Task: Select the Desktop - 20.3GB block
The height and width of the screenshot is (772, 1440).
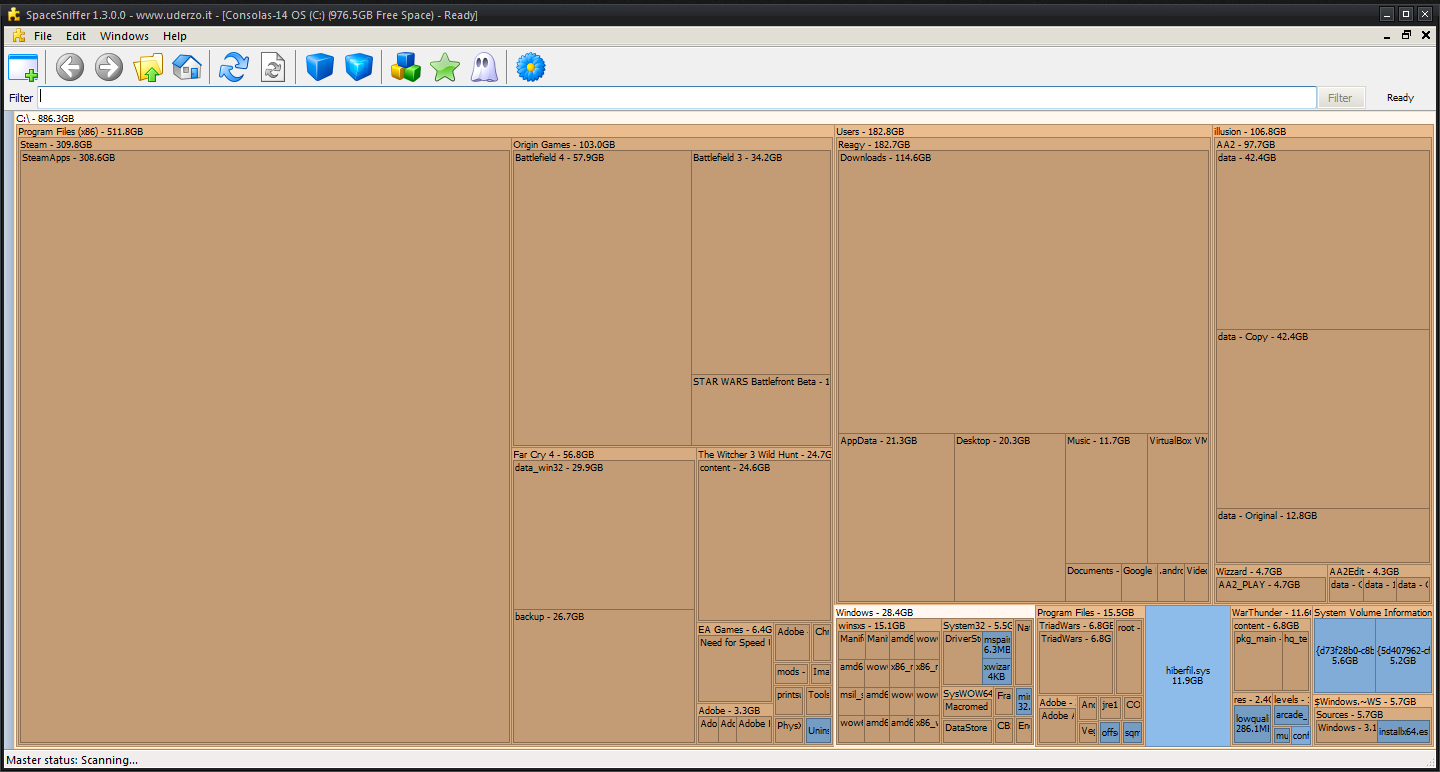Action: (x=1009, y=518)
